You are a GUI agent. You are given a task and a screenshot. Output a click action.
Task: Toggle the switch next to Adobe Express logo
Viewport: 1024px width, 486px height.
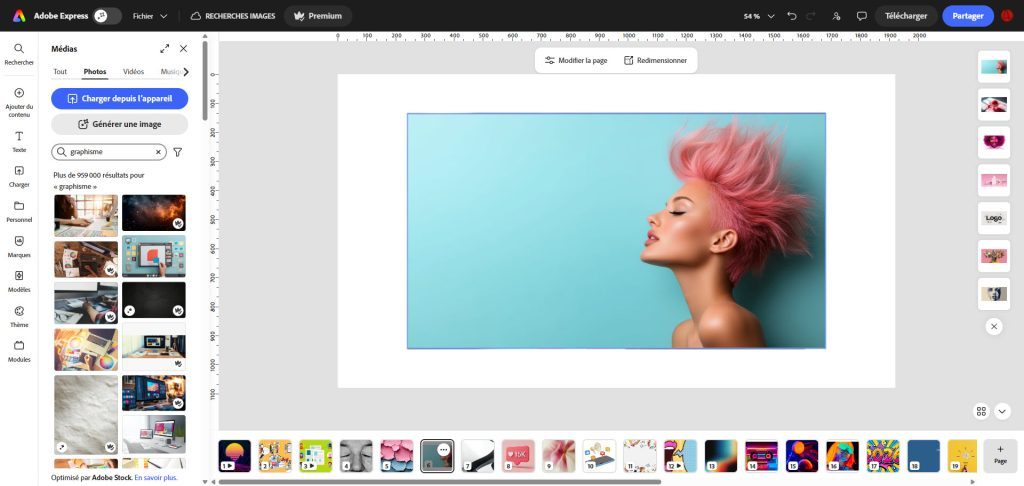(107, 16)
